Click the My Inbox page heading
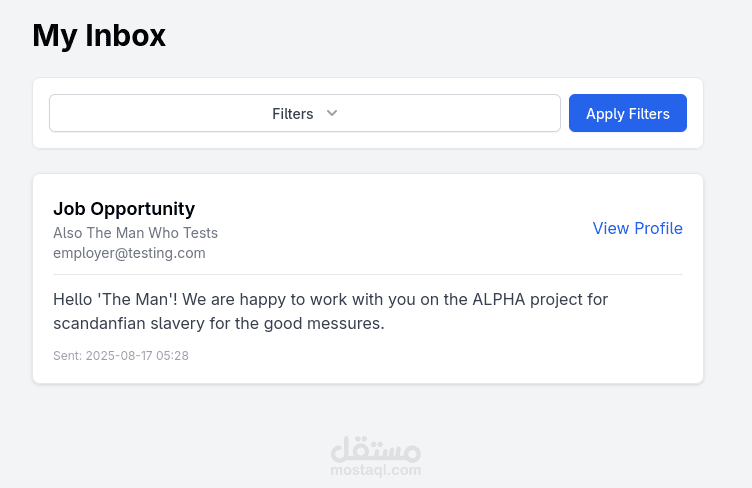The width and height of the screenshot is (752, 488). [x=99, y=35]
